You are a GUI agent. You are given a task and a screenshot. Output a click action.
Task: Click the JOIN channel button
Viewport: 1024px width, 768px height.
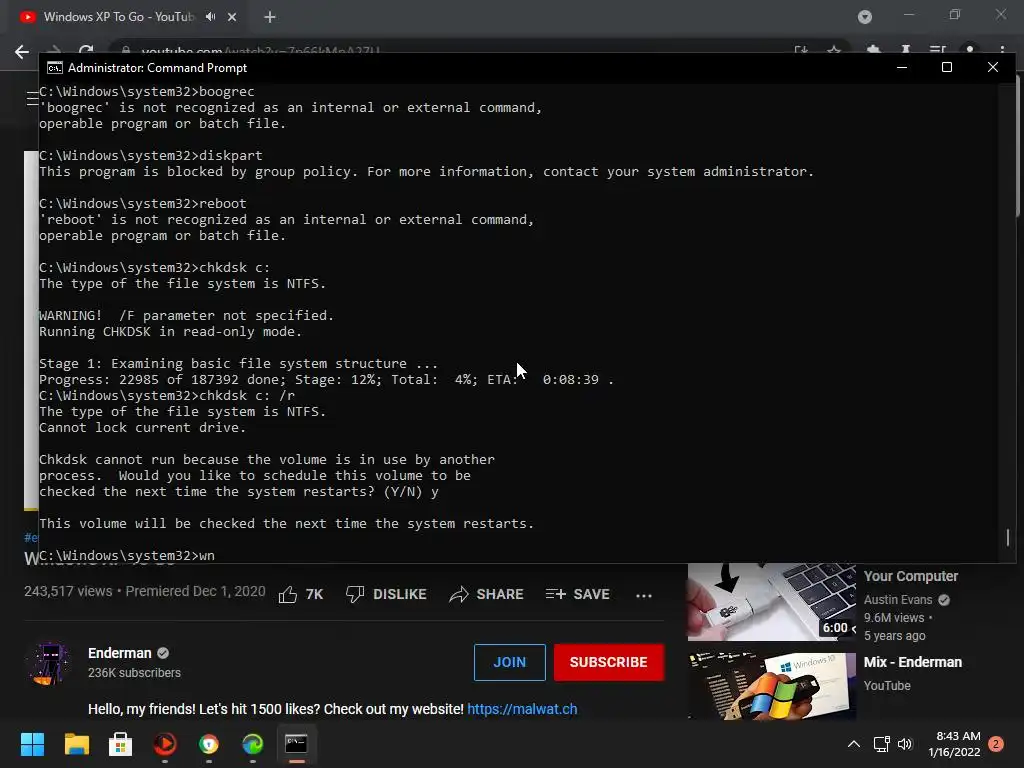(x=509, y=662)
